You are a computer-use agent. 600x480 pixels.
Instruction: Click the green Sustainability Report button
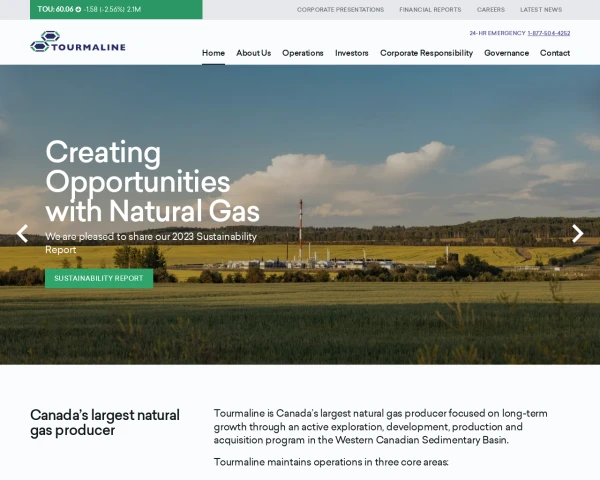pyautogui.click(x=99, y=278)
